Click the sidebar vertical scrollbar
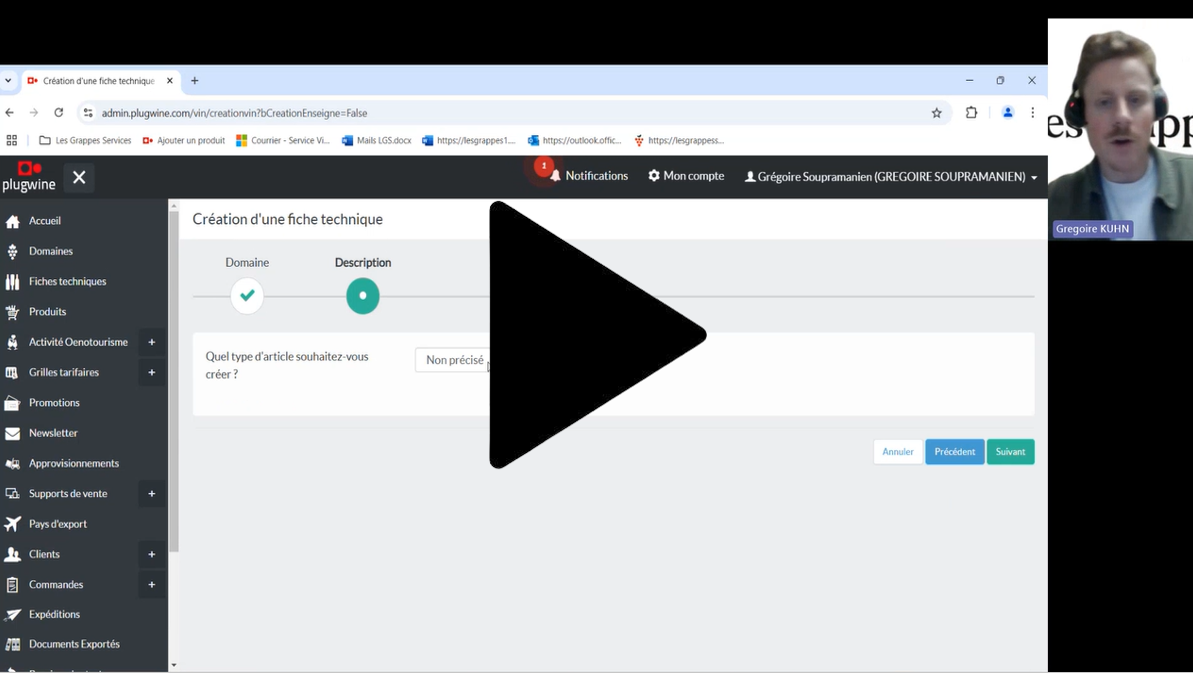This screenshot has height=673, width=1193. [x=174, y=380]
